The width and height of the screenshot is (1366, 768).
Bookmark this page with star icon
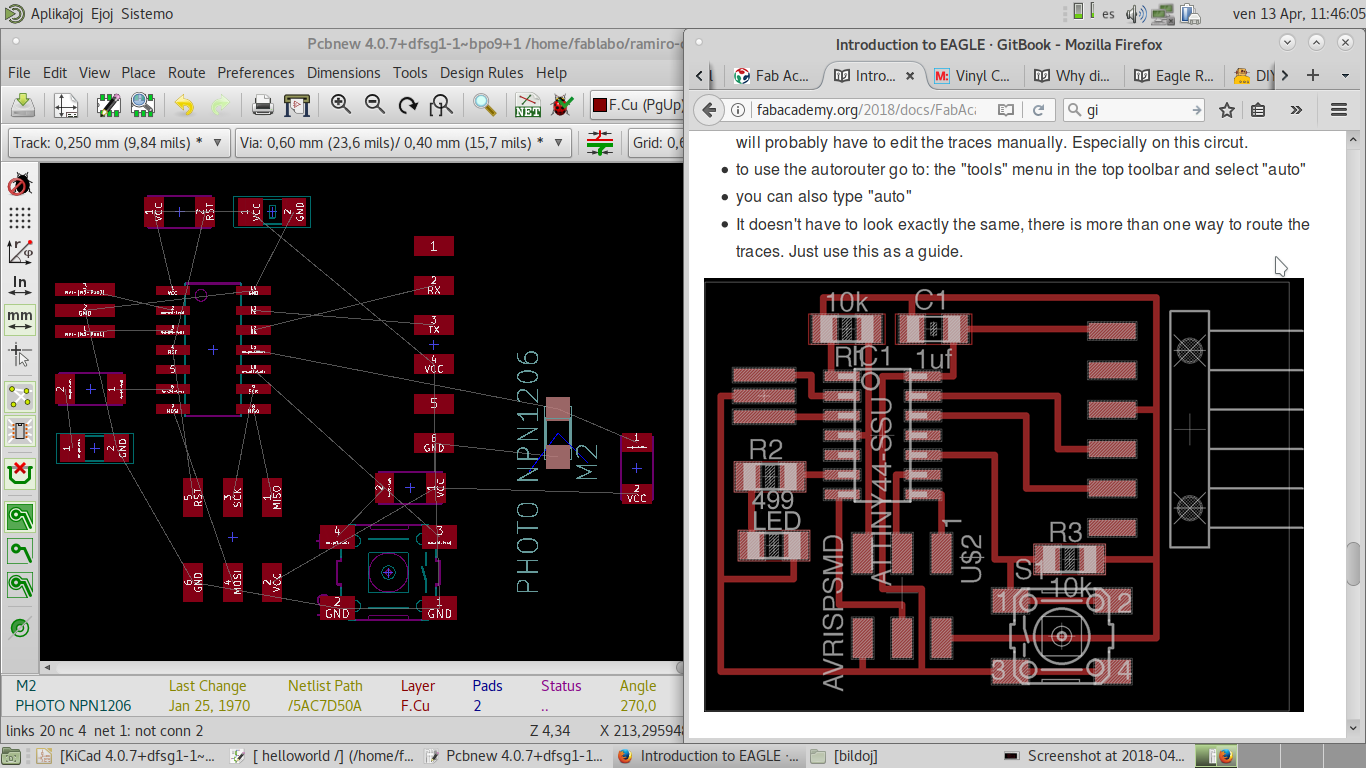[x=1227, y=110]
